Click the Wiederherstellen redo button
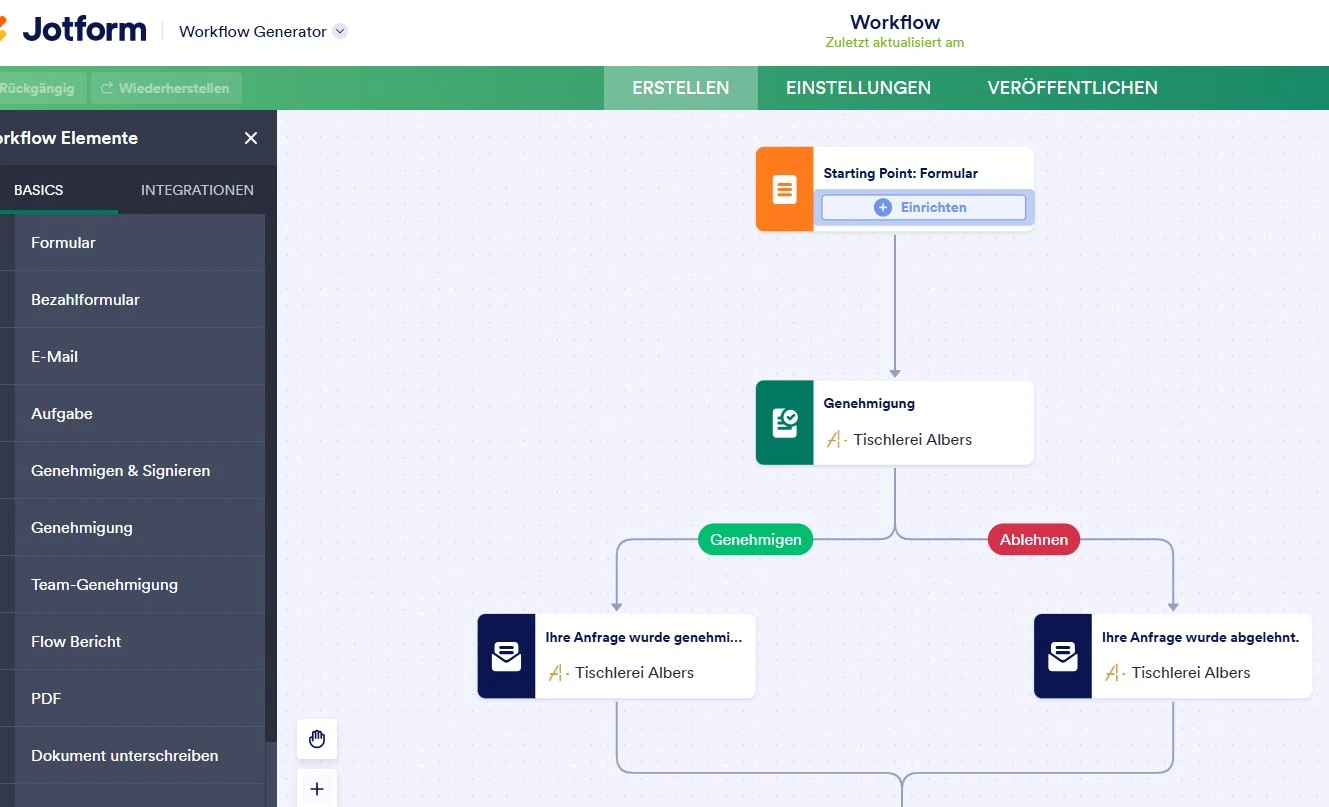The image size is (1329, 807). [166, 88]
